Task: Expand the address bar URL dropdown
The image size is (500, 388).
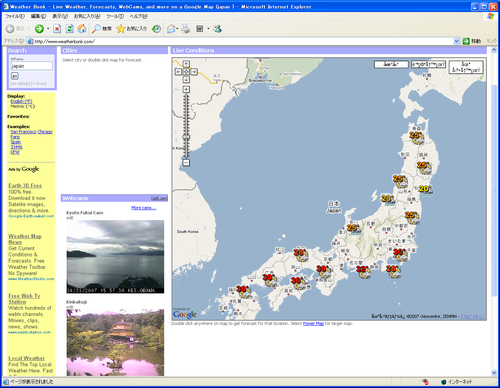Action: (x=457, y=41)
